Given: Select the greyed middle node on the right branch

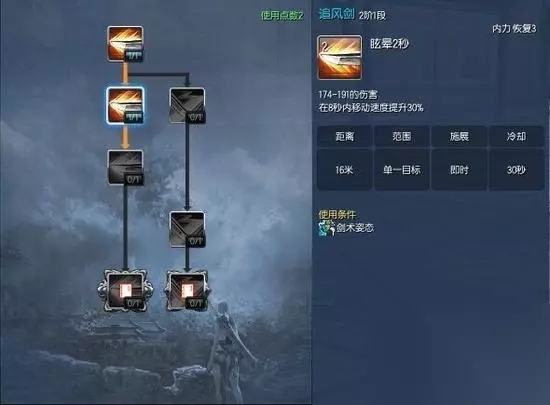Looking at the screenshot, I should click(187, 229).
